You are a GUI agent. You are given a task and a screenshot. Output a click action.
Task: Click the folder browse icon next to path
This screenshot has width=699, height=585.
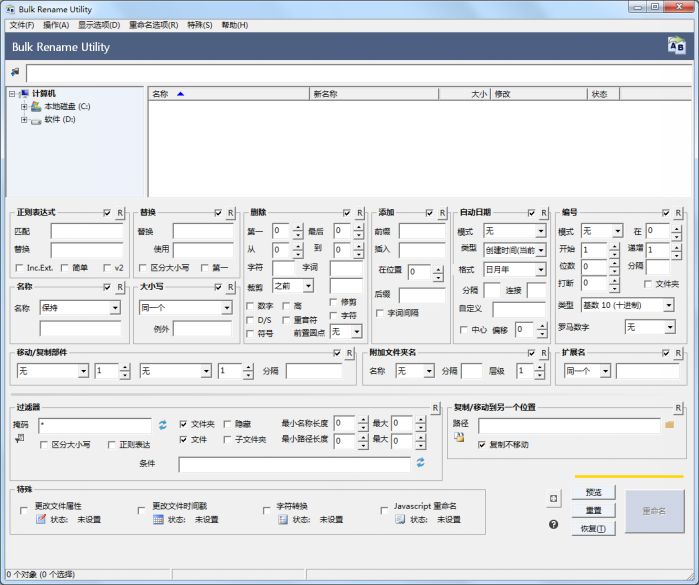(670, 425)
